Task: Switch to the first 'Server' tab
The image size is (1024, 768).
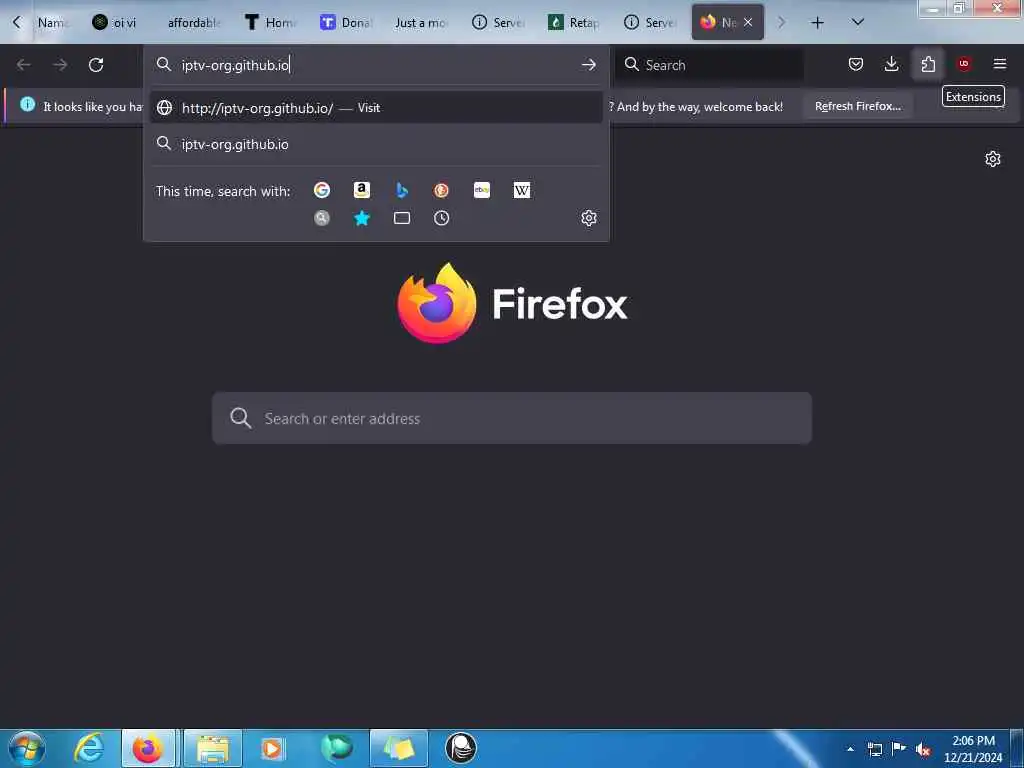Action: (x=498, y=23)
